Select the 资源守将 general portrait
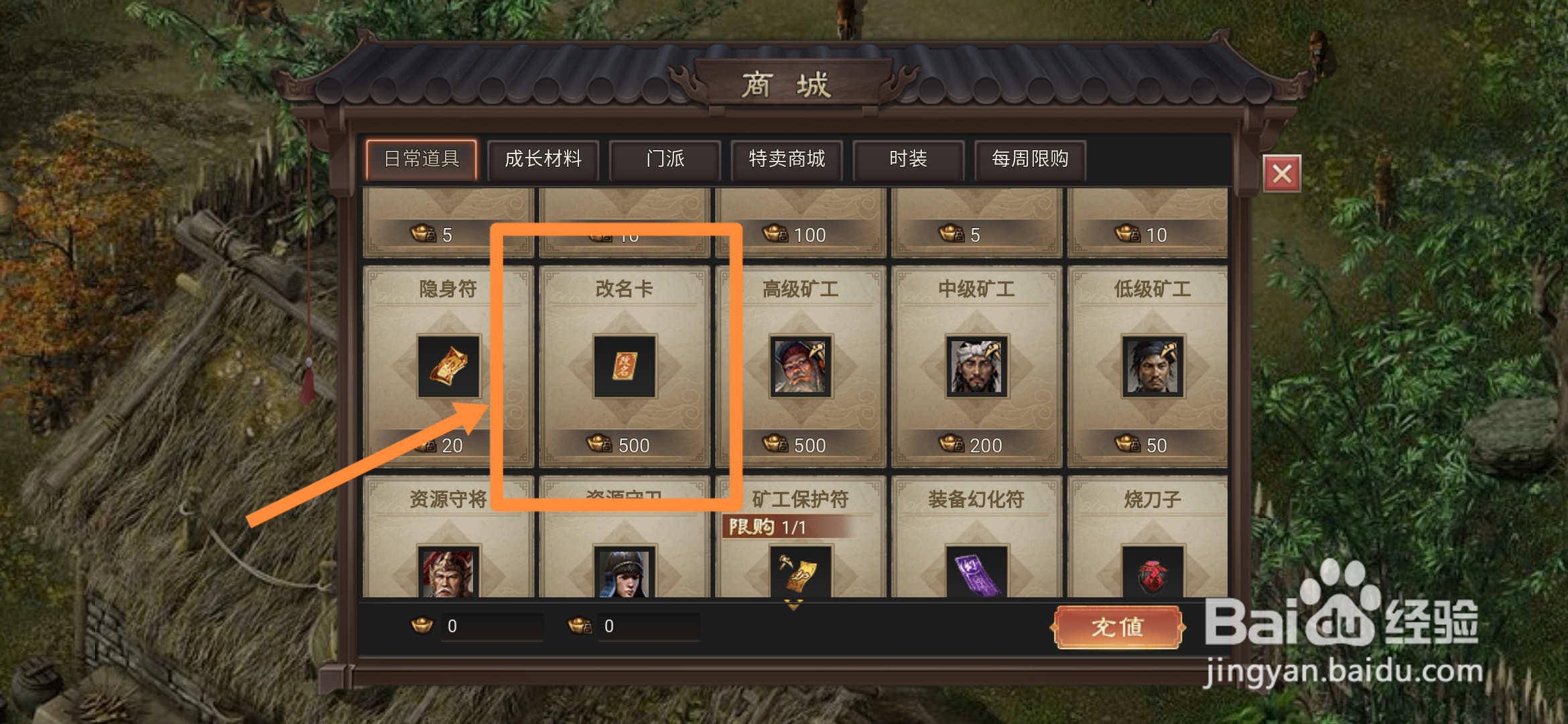Viewport: 1568px width, 724px height. pyautogui.click(x=448, y=572)
